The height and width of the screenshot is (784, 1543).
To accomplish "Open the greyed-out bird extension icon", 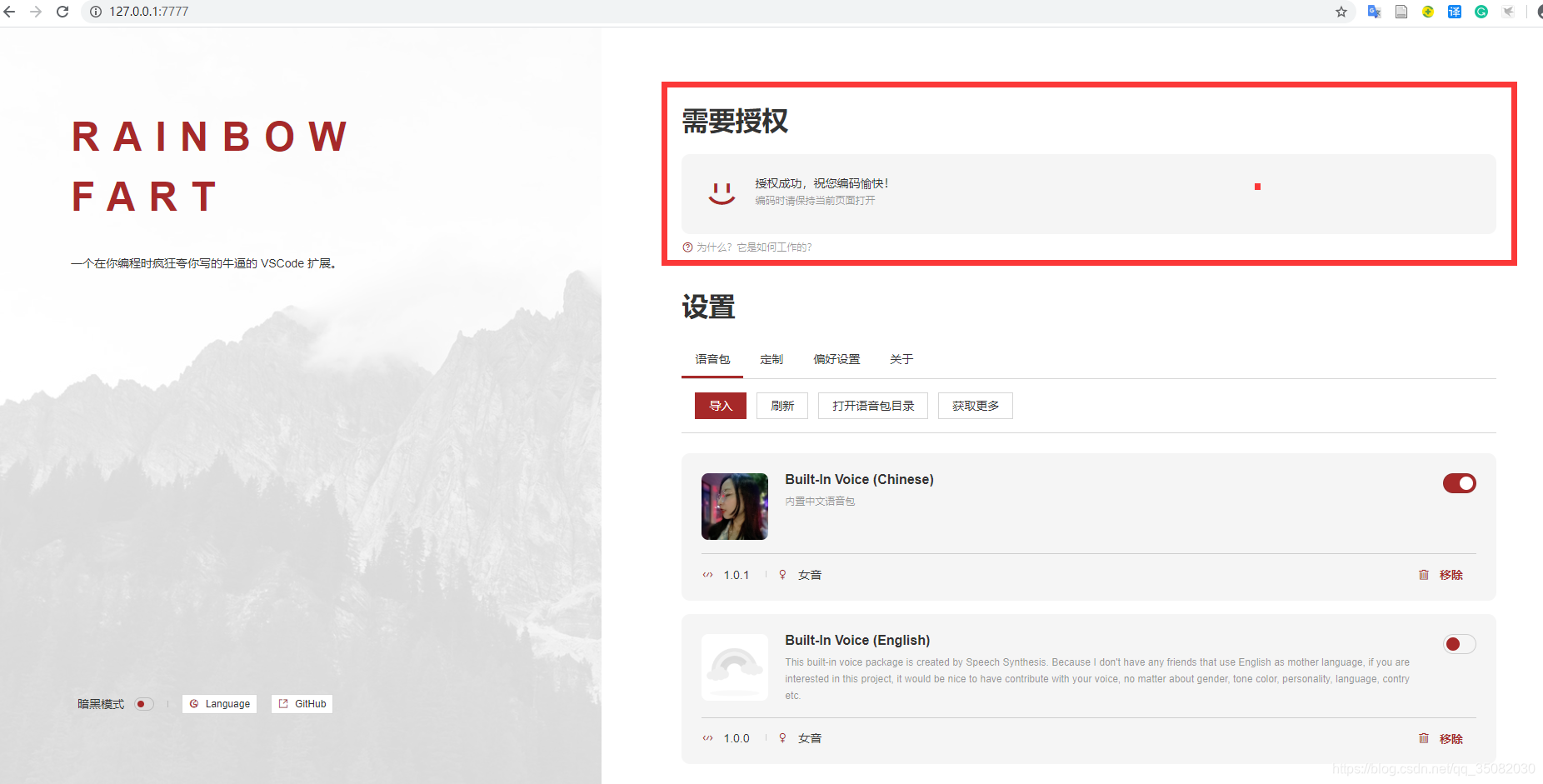I will pyautogui.click(x=1508, y=12).
